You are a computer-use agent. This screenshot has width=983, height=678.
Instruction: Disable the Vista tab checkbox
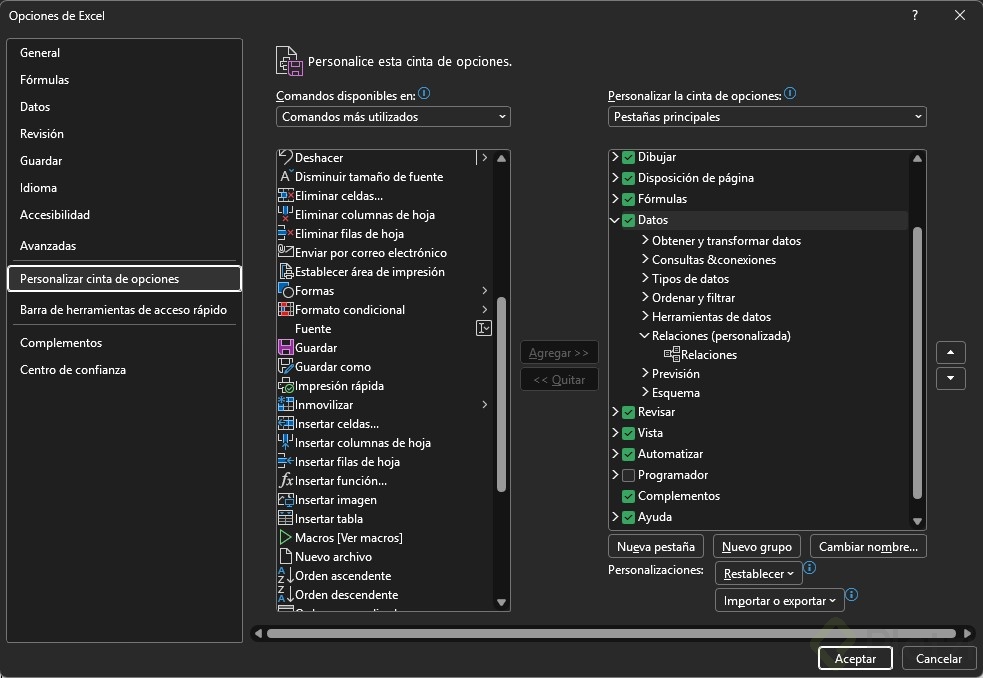[x=628, y=433]
